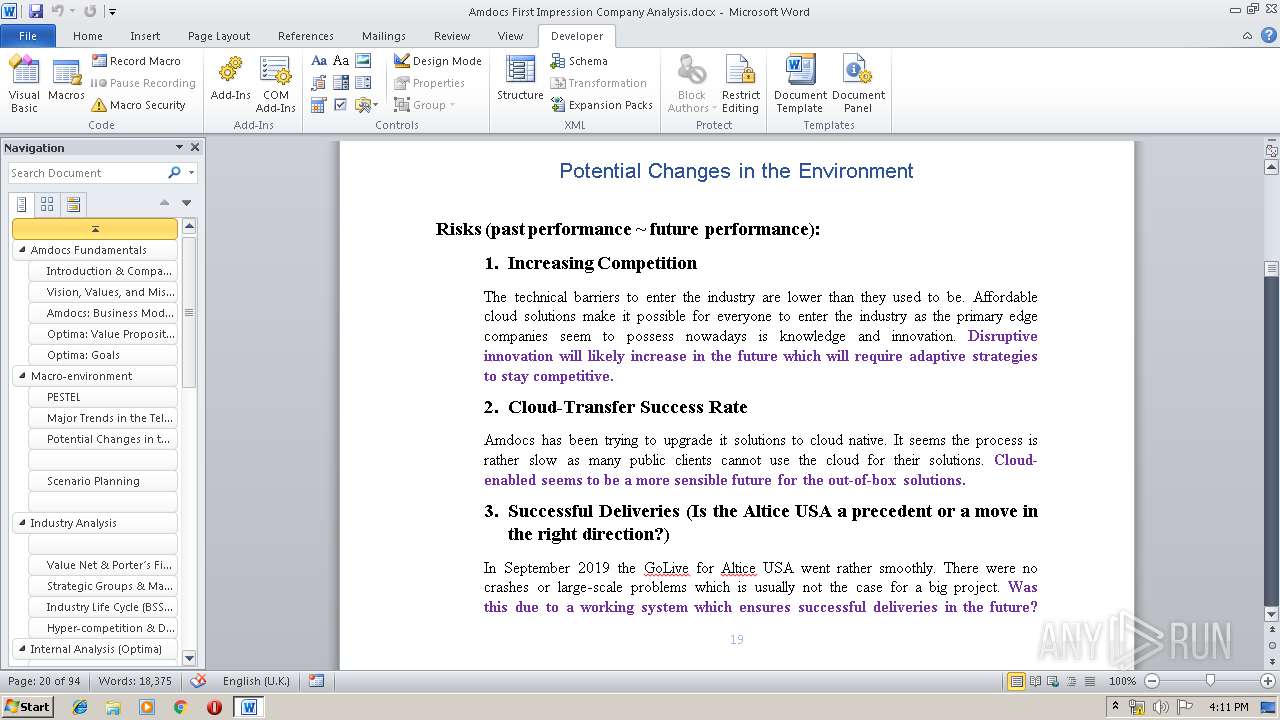Open the Page Layout tab
The image size is (1280, 720).
[x=219, y=36]
